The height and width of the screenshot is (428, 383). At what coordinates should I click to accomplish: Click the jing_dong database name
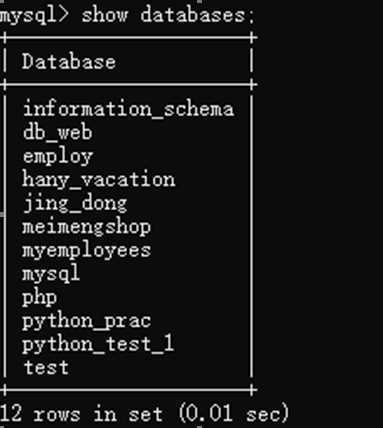pos(75,204)
